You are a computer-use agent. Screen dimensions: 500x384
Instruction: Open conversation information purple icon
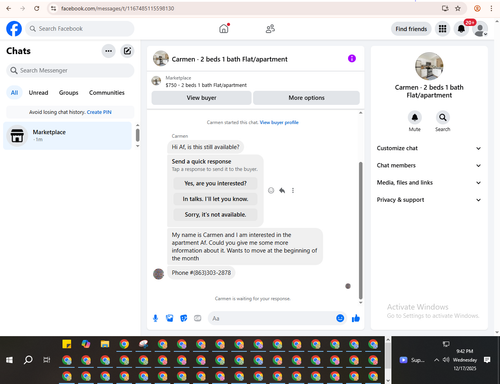pyautogui.click(x=352, y=59)
